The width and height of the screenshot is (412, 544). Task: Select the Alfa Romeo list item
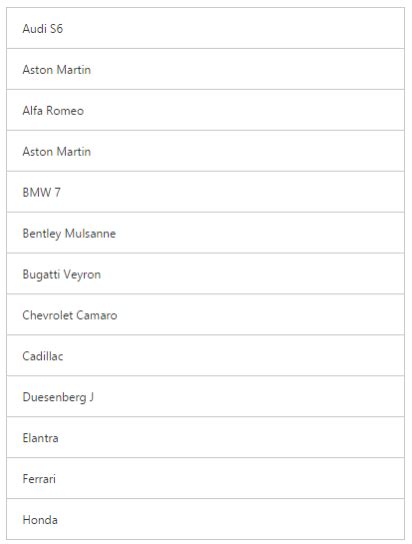pyautogui.click(x=205, y=110)
